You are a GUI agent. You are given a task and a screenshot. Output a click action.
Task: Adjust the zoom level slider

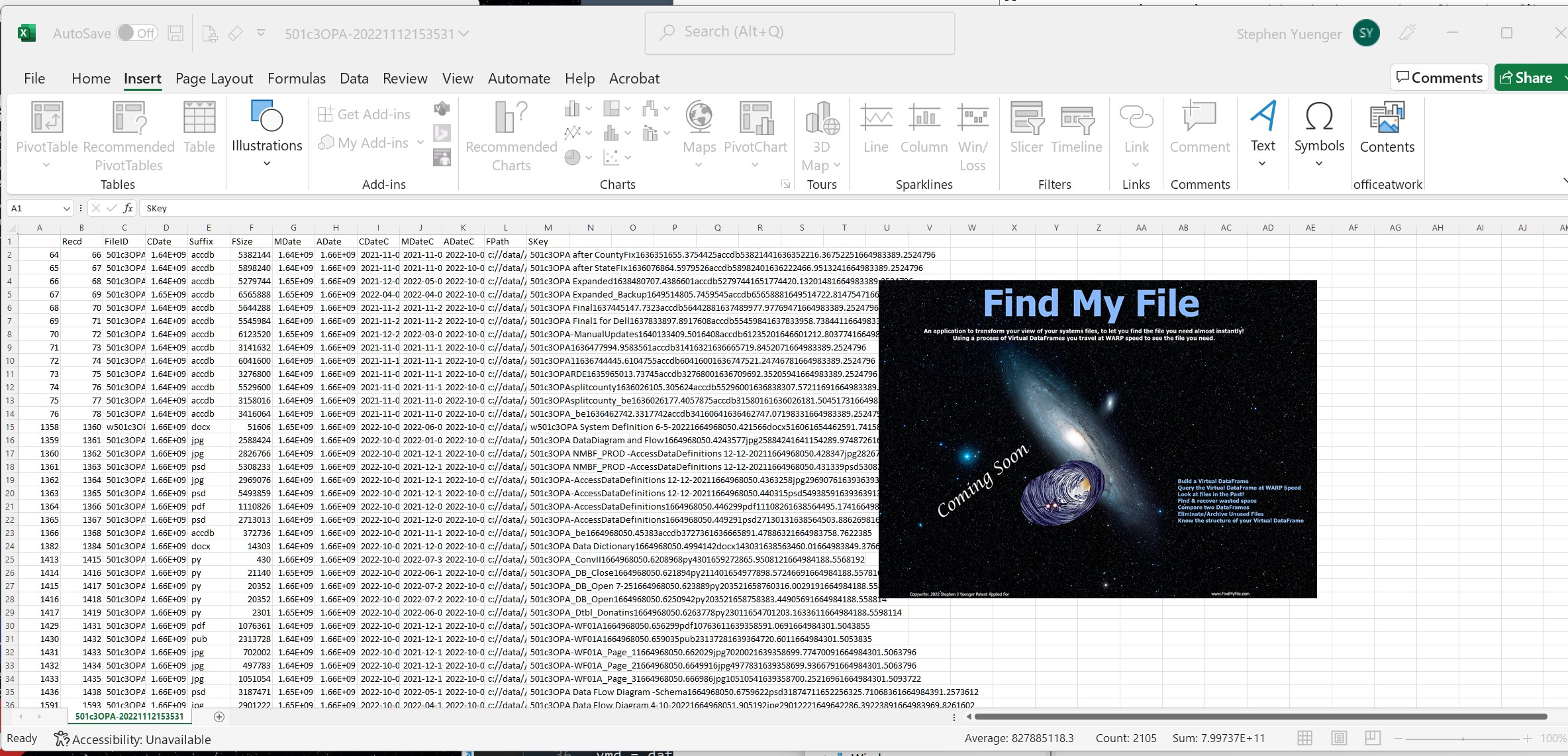[1463, 738]
